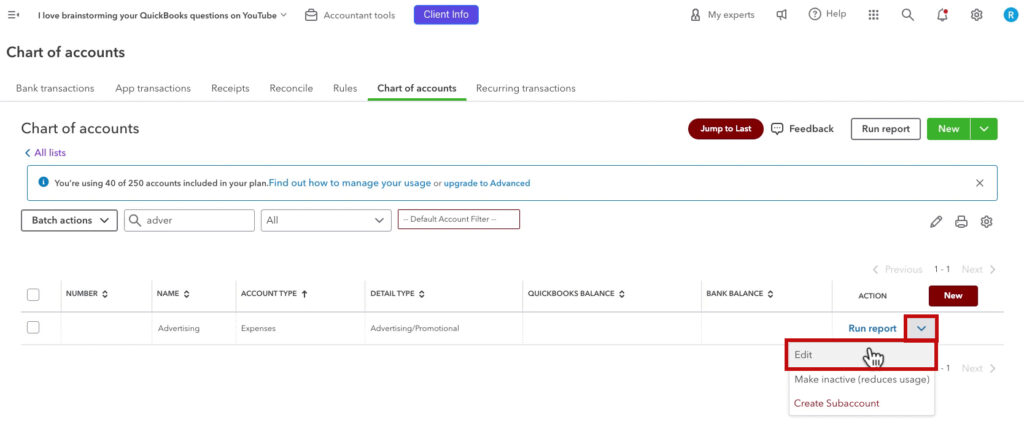The image size is (1024, 436).
Task: Choose Make inactive (reduces usage)
Action: point(862,379)
